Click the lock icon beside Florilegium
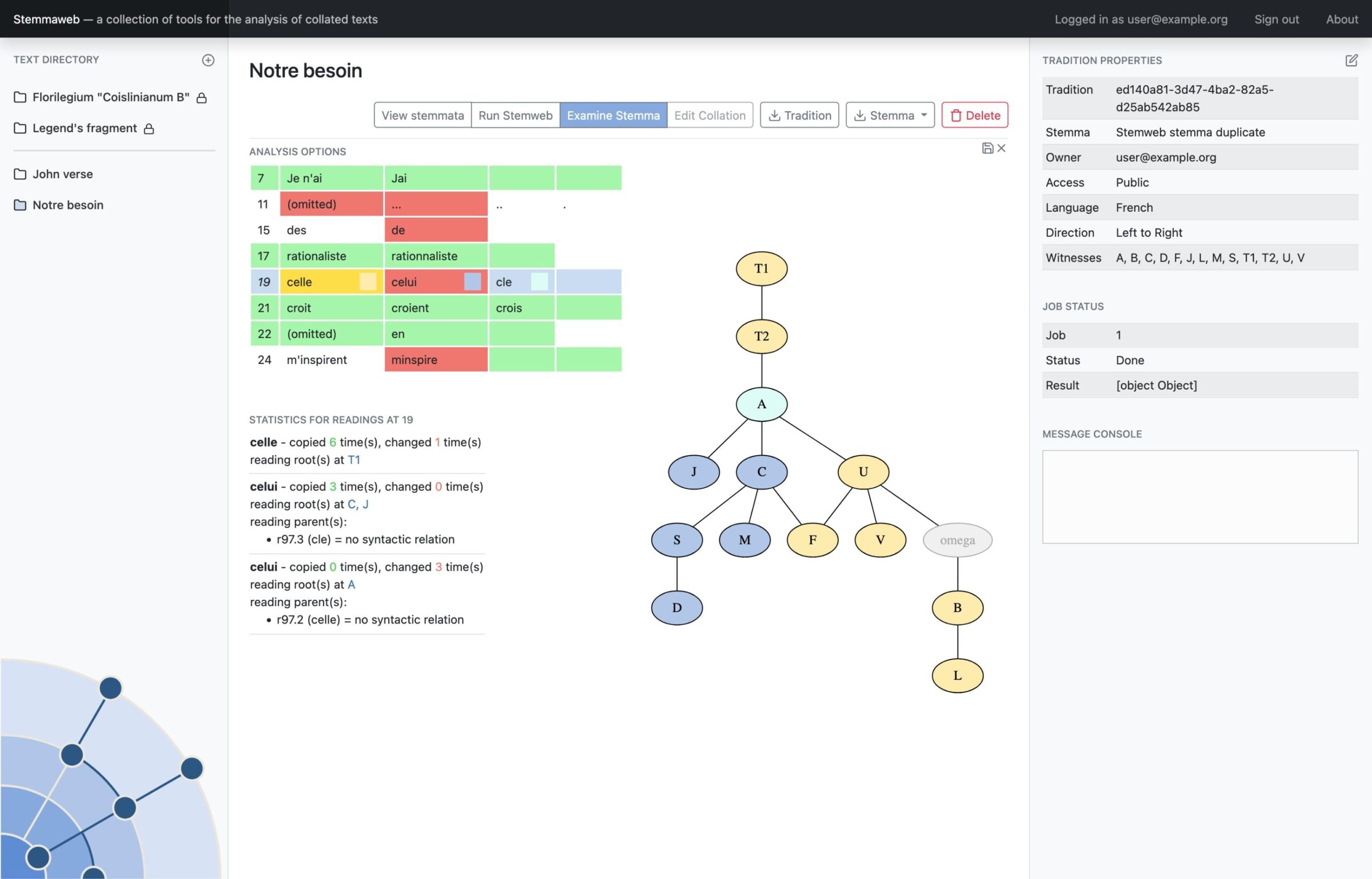Viewport: 1372px width, 879px height. pyautogui.click(x=202, y=98)
